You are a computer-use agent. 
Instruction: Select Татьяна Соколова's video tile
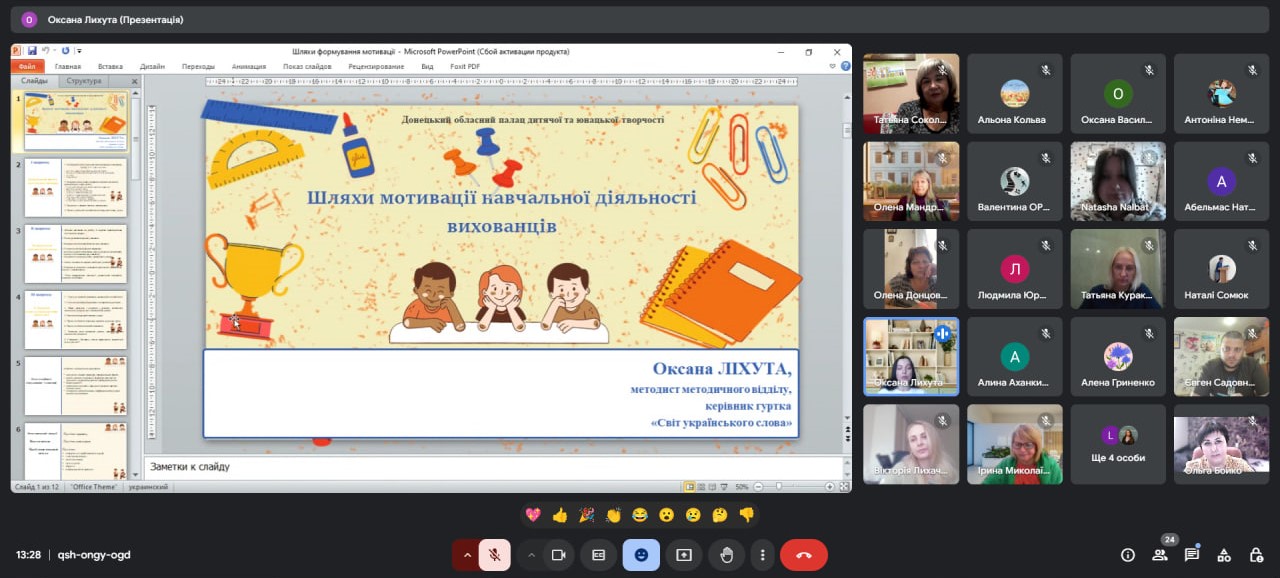[x=911, y=93]
